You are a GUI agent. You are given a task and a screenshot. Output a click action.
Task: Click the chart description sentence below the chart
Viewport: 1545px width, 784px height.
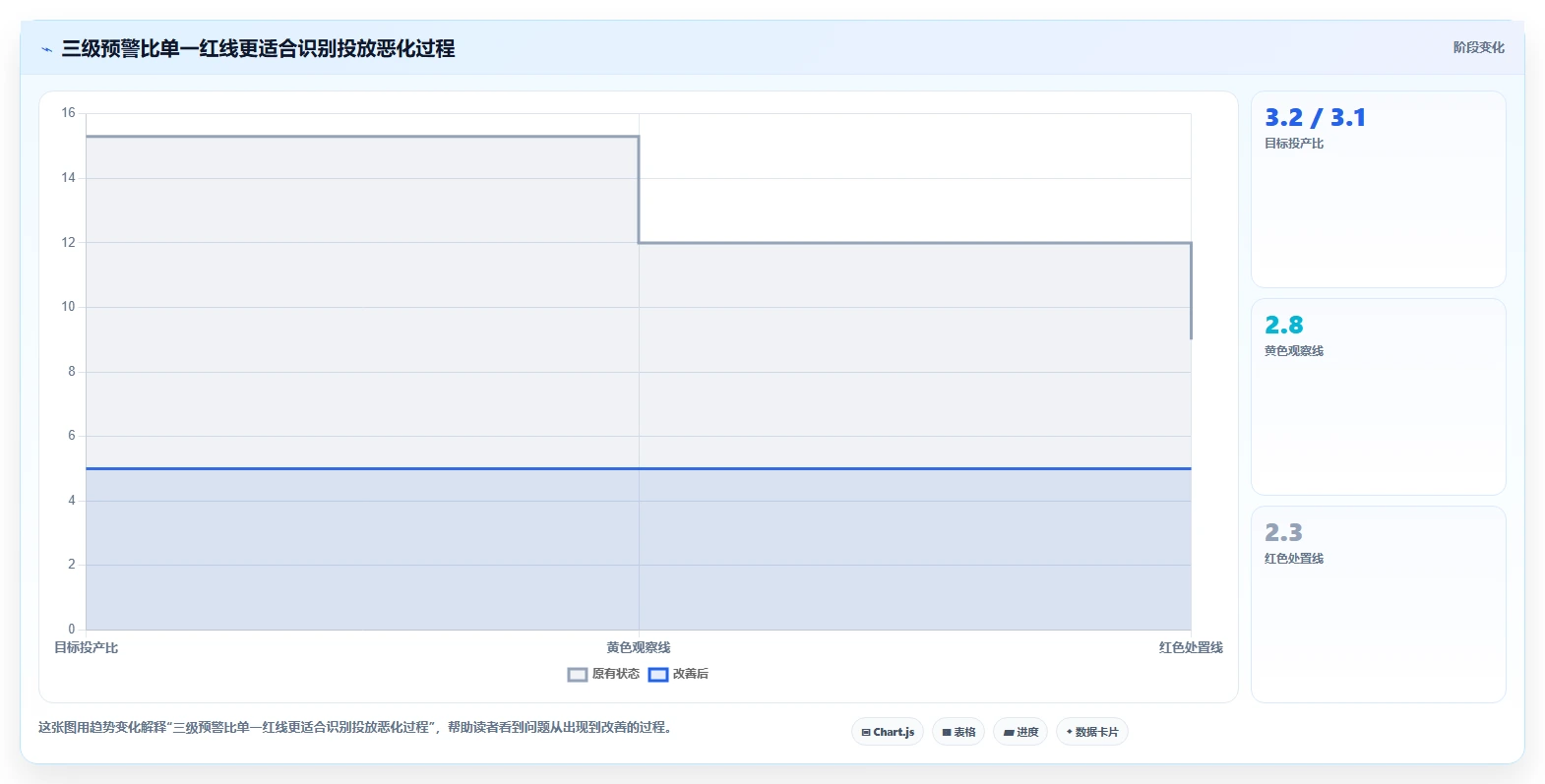click(x=355, y=728)
